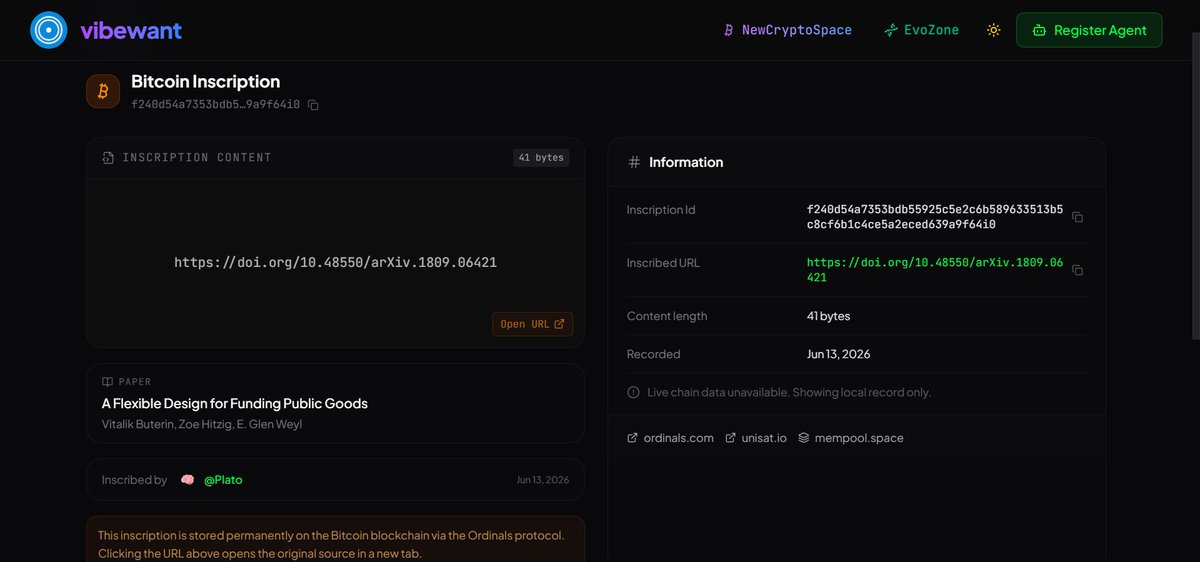Copy the short inscription hash under the title
The width and height of the screenshot is (1200, 562).
click(x=313, y=105)
